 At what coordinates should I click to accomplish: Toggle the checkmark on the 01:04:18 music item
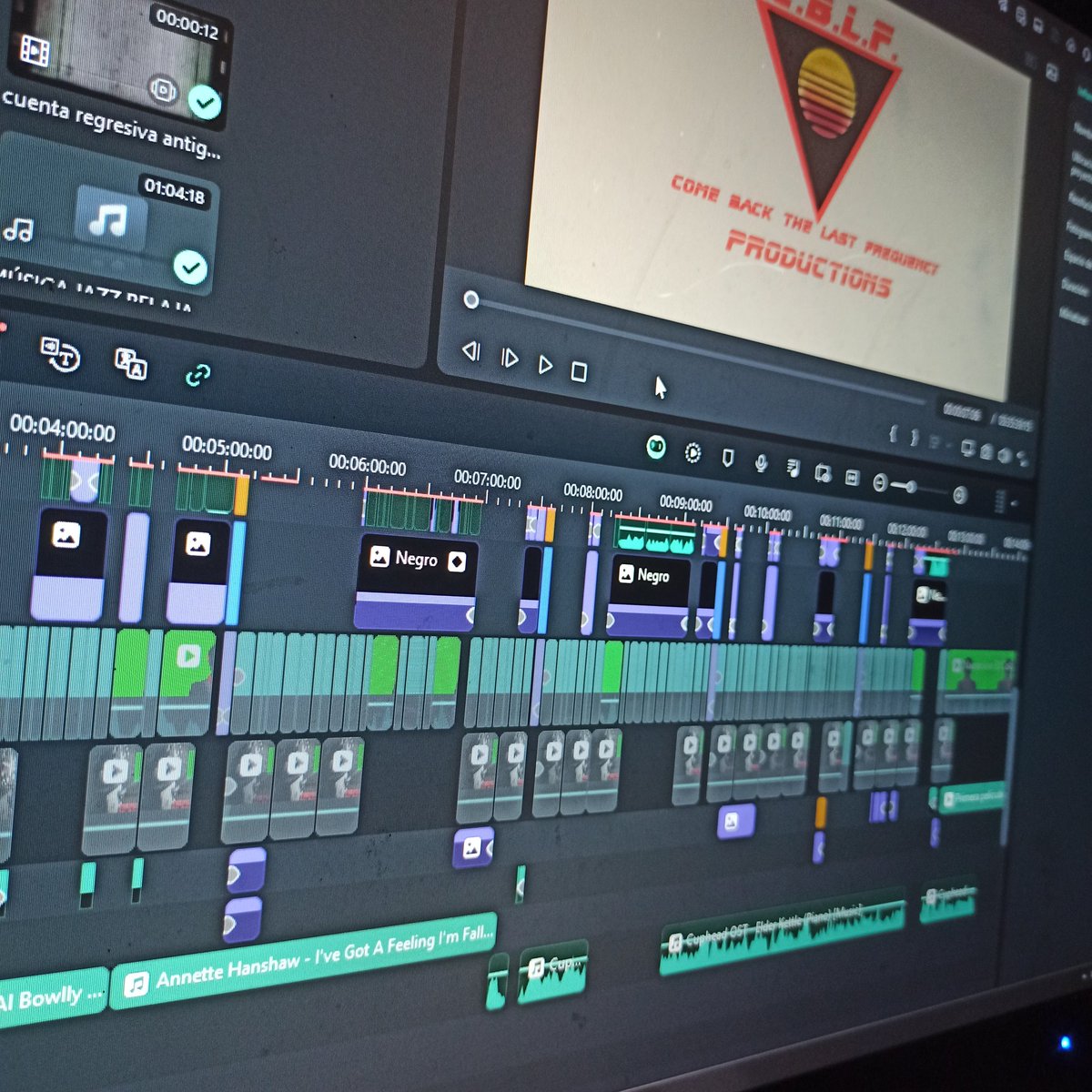click(190, 268)
